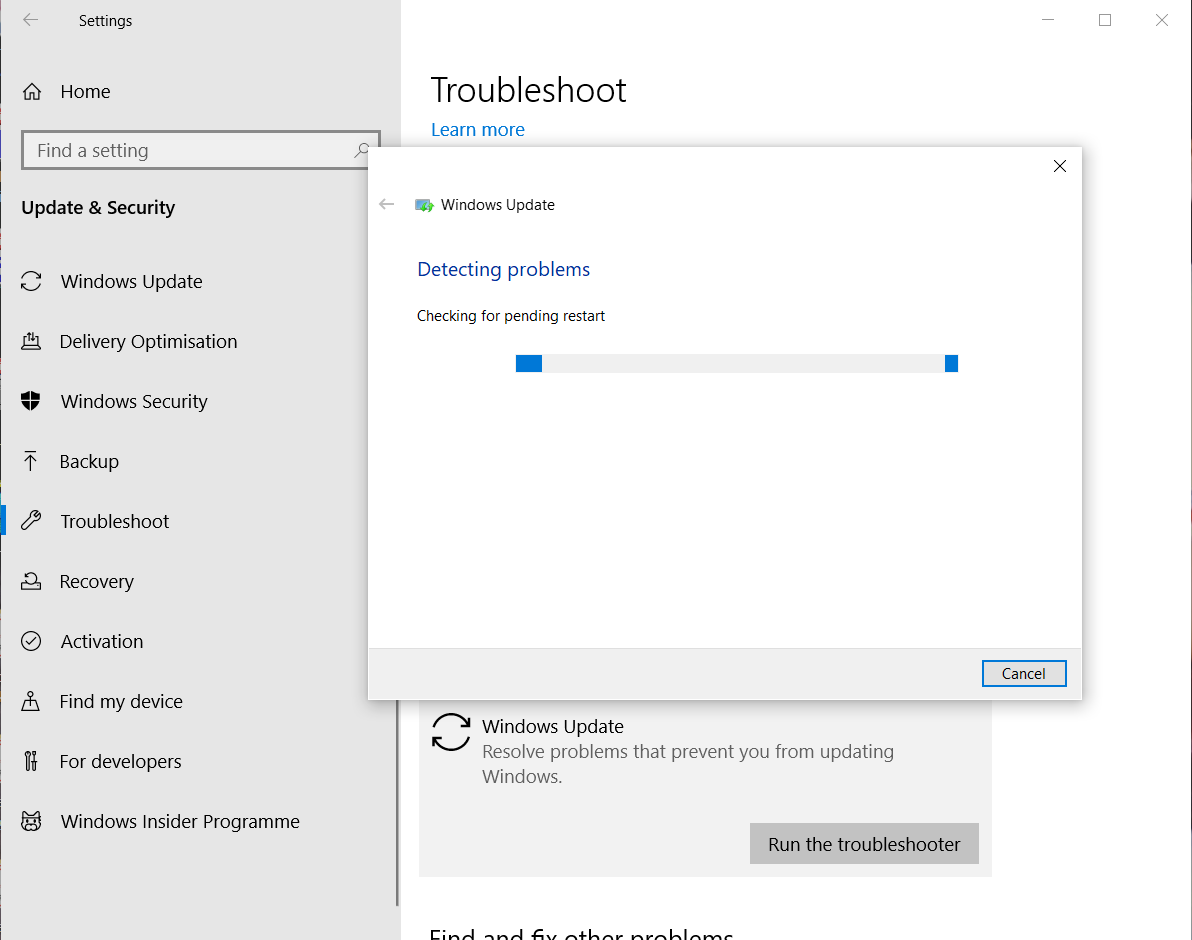Viewport: 1192px width, 940px height.
Task: Open Windows Security section
Action: [x=134, y=401]
